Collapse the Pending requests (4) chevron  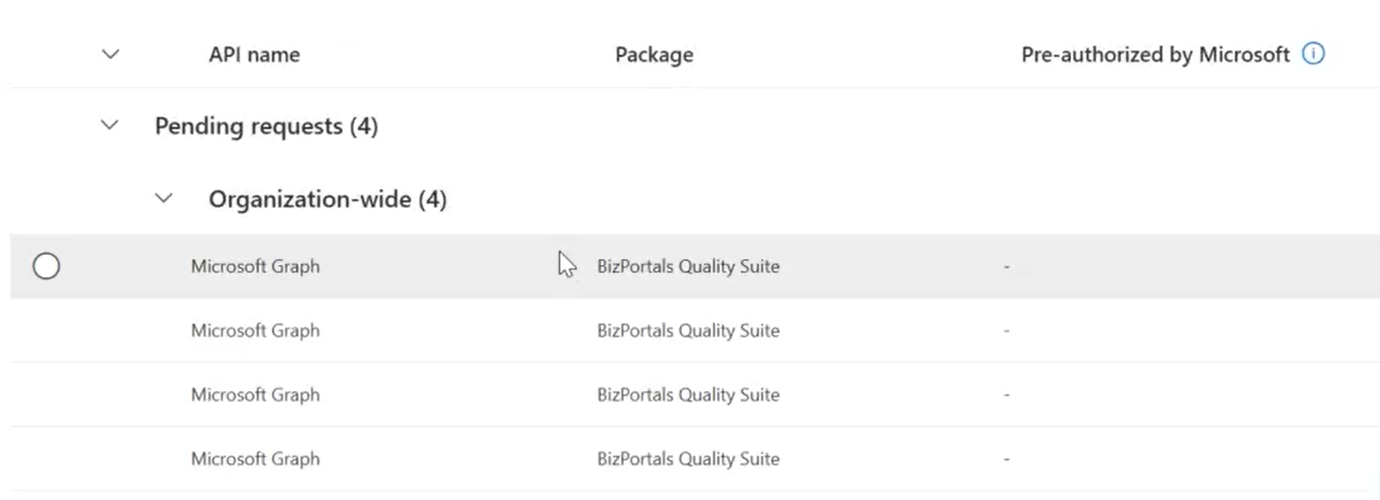pyautogui.click(x=110, y=126)
